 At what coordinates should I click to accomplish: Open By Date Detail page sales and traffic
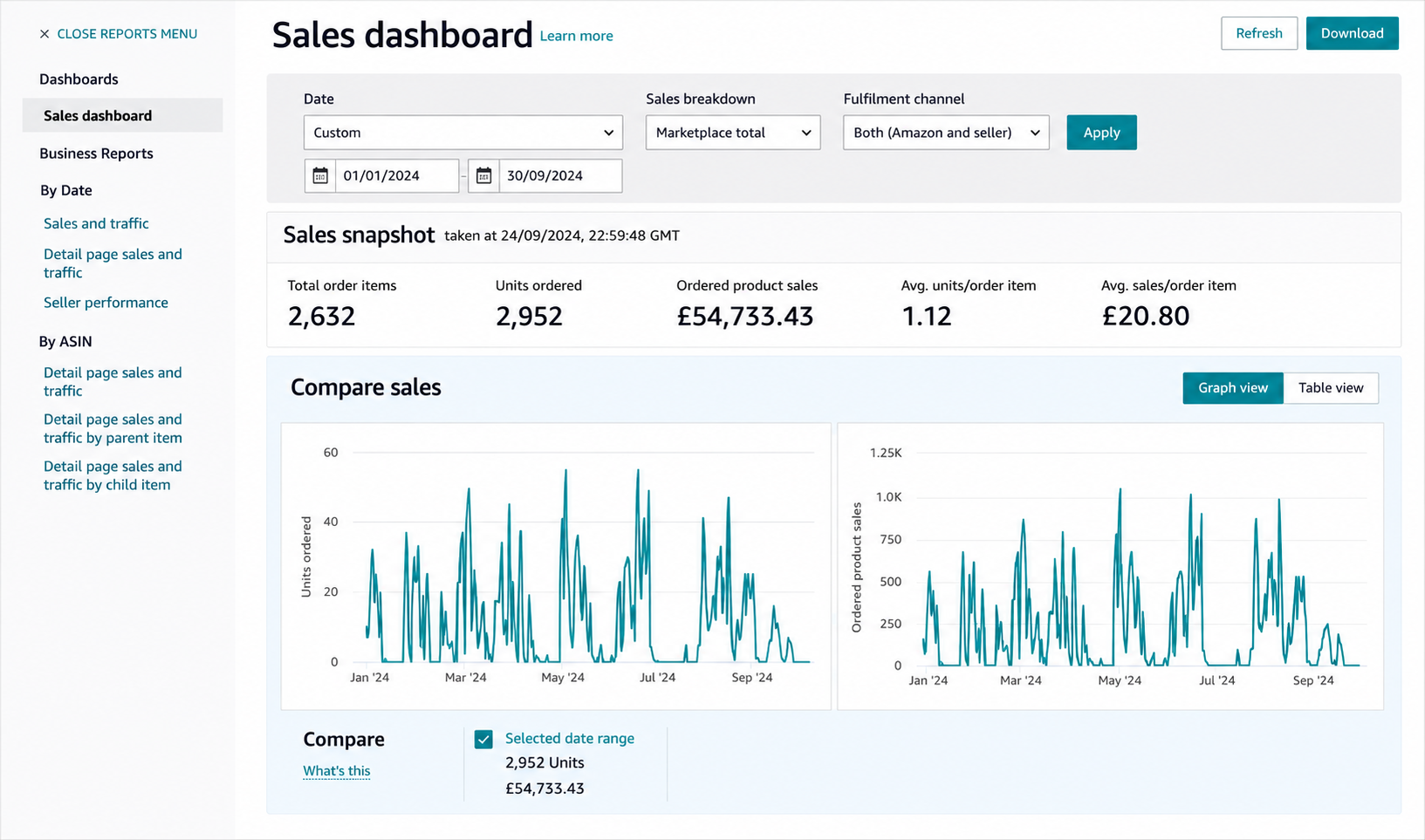click(x=113, y=263)
